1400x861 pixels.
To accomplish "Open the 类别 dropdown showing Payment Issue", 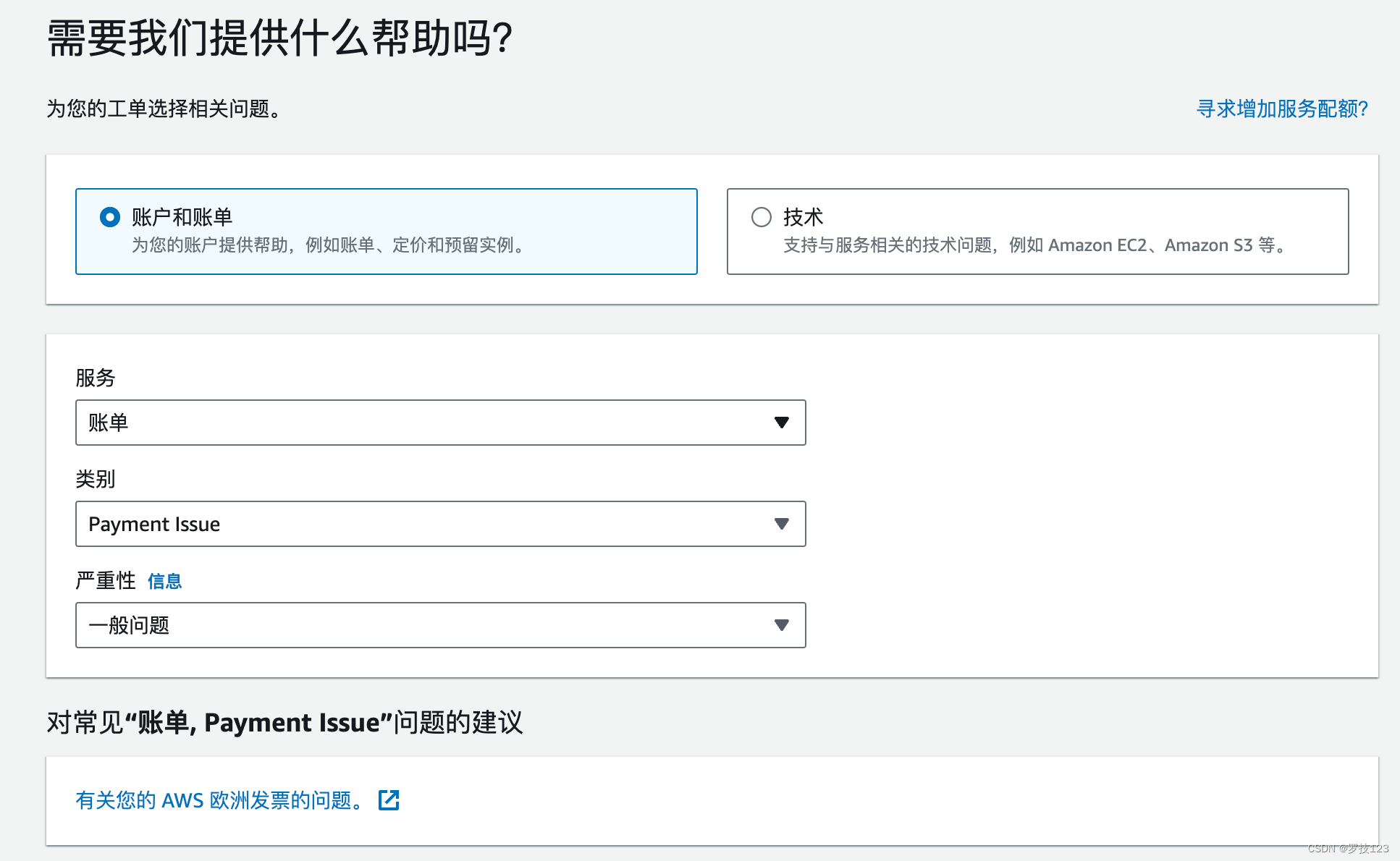I will tap(440, 524).
